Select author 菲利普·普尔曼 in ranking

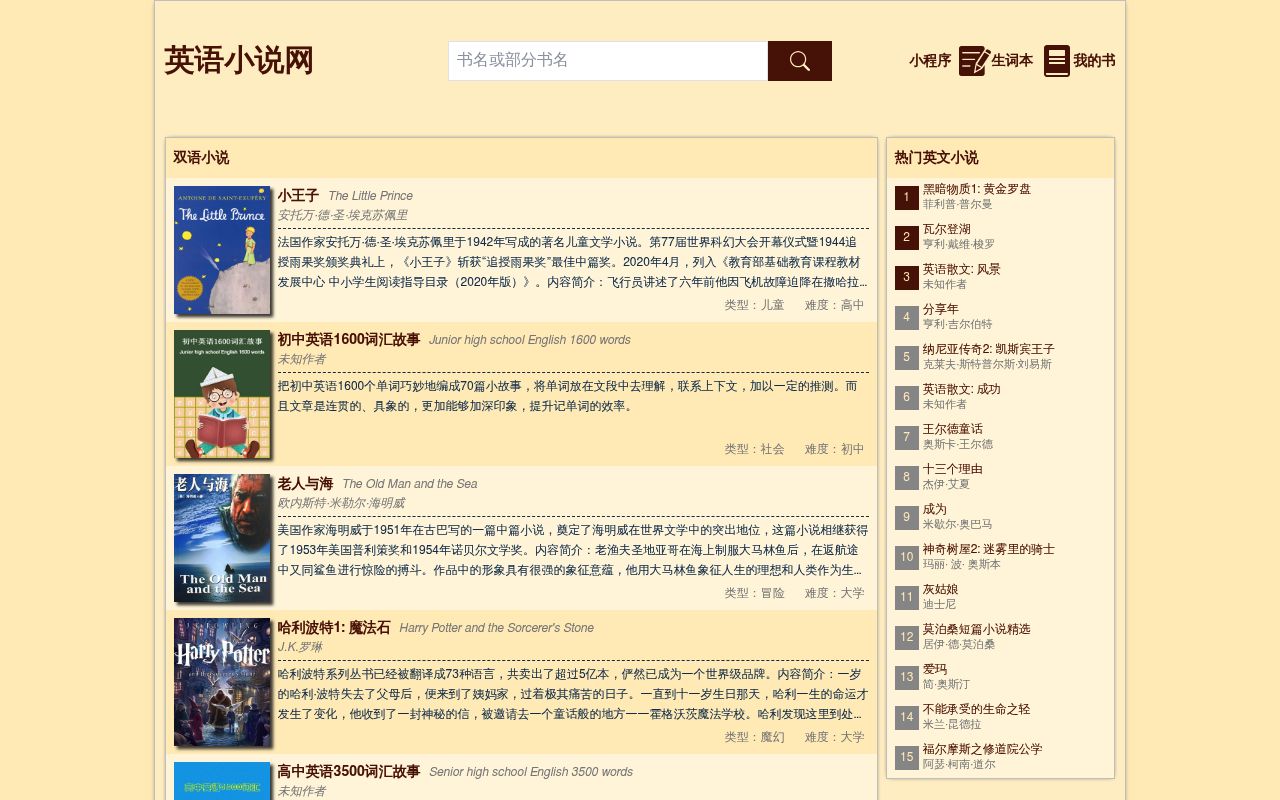point(958,204)
